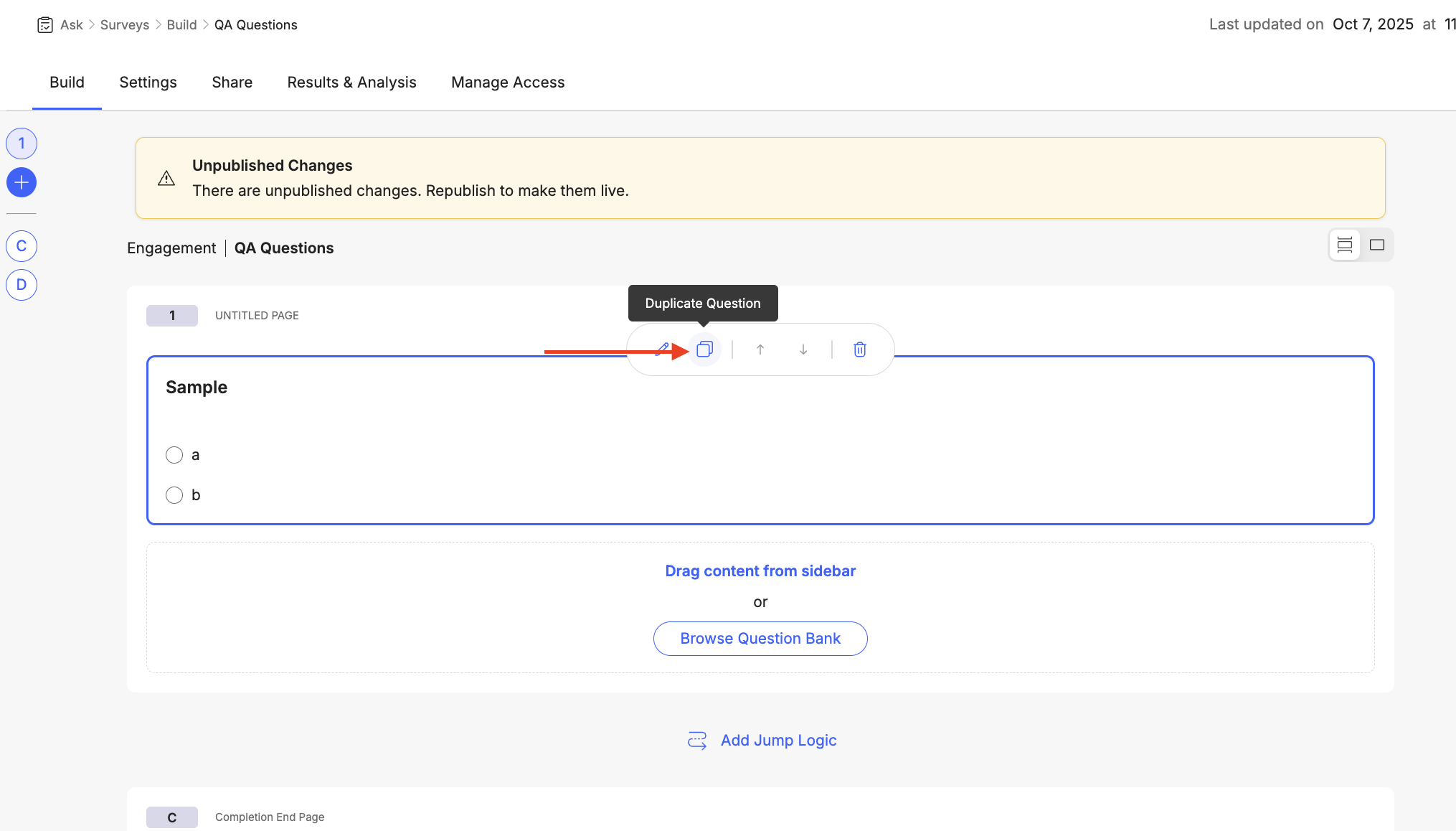This screenshot has height=831, width=1456.
Task: Open the Results & Analysis tab
Action: click(351, 83)
